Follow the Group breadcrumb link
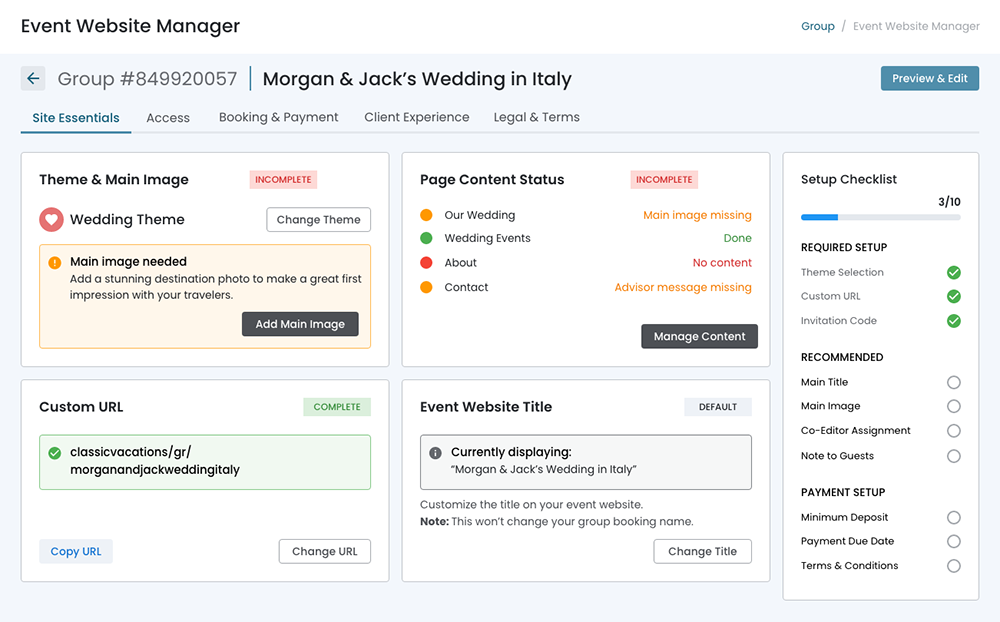The height and width of the screenshot is (622, 1000). point(817,26)
